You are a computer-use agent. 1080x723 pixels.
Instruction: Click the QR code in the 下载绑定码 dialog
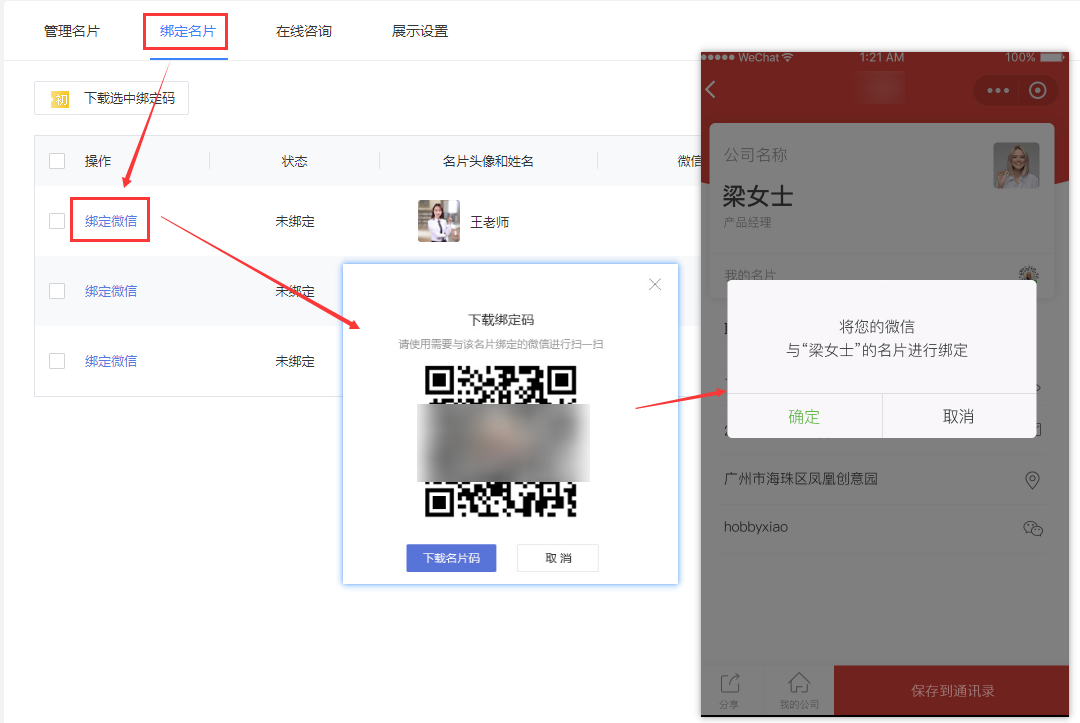click(x=501, y=441)
